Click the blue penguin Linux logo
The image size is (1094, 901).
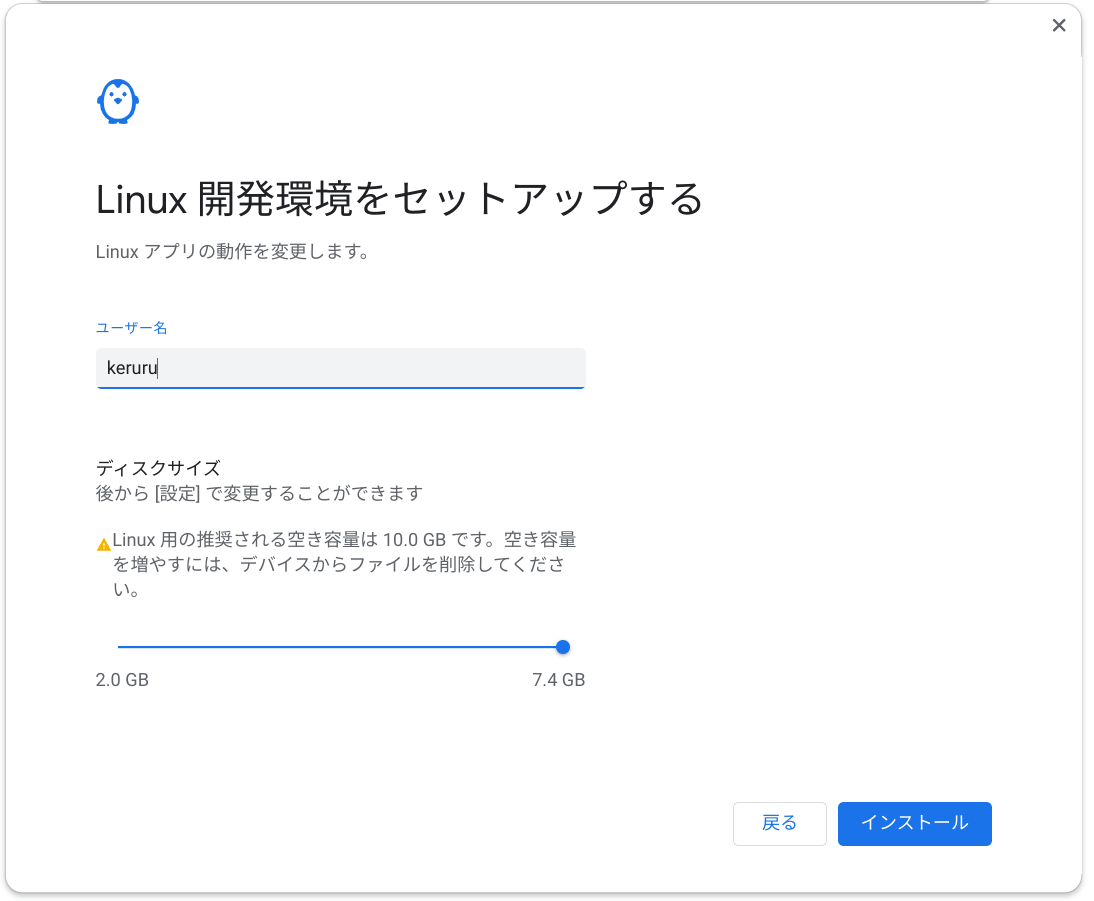(x=118, y=102)
